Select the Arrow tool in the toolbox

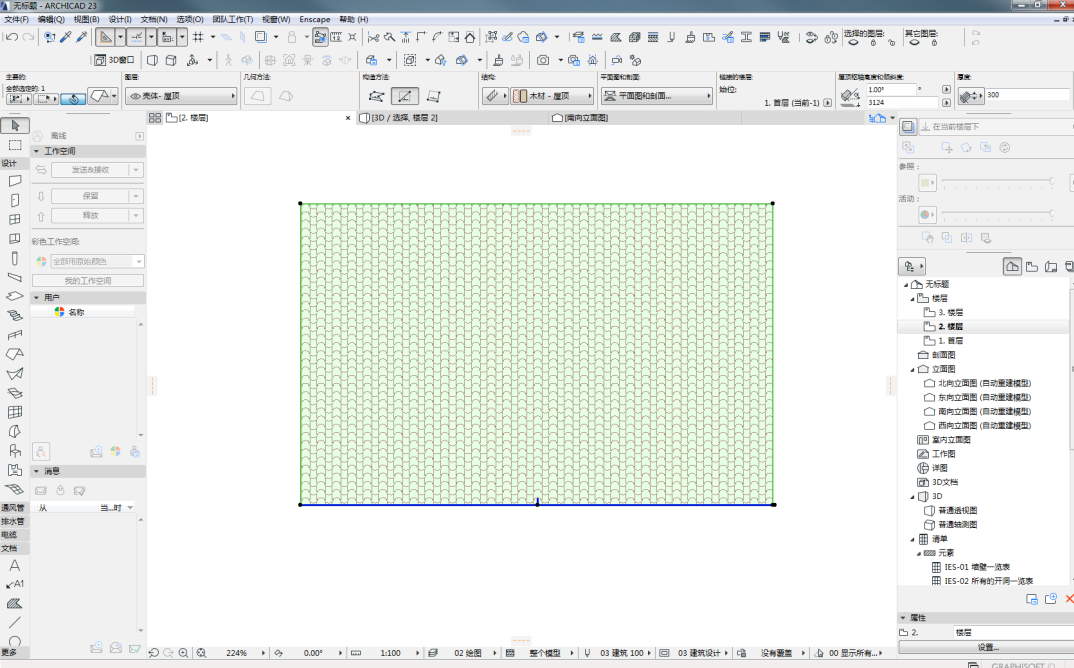[x=14, y=125]
